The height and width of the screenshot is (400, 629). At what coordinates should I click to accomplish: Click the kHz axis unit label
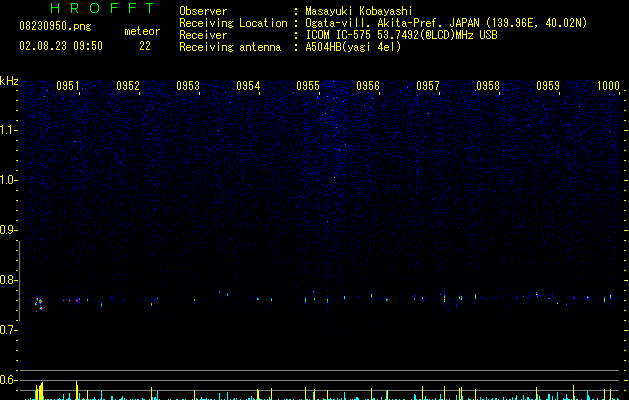point(9,81)
